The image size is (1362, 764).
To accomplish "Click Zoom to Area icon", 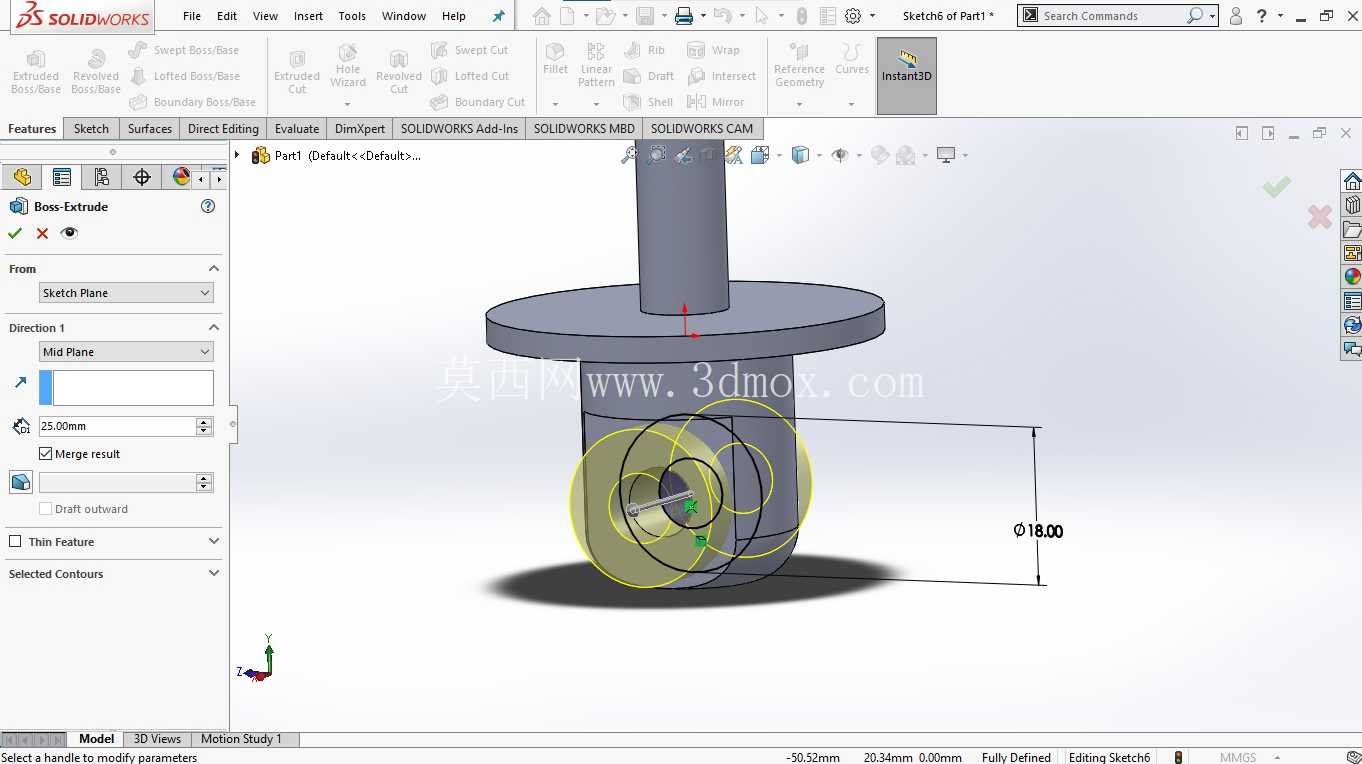I will coord(656,155).
